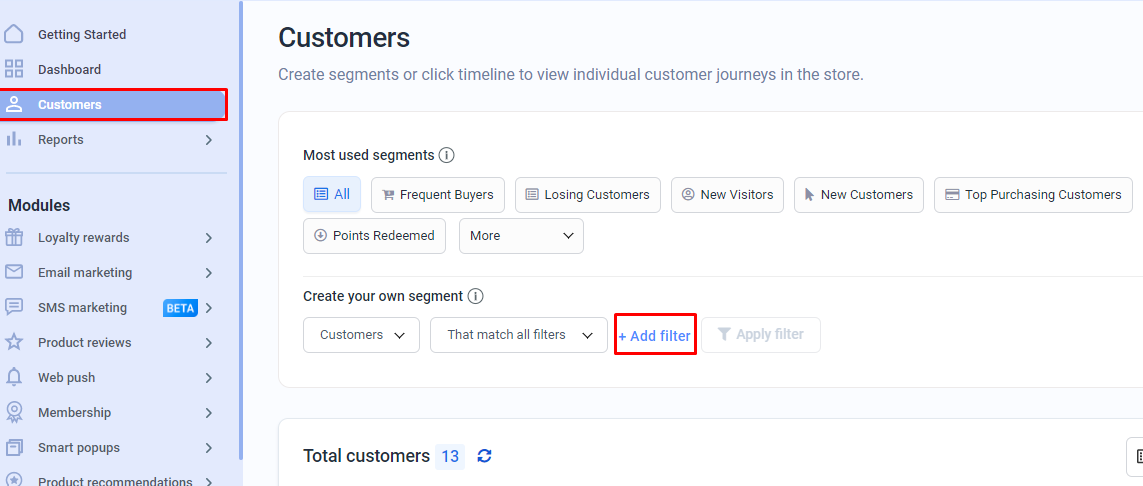
Task: Open the More segments dropdown
Action: tap(521, 236)
